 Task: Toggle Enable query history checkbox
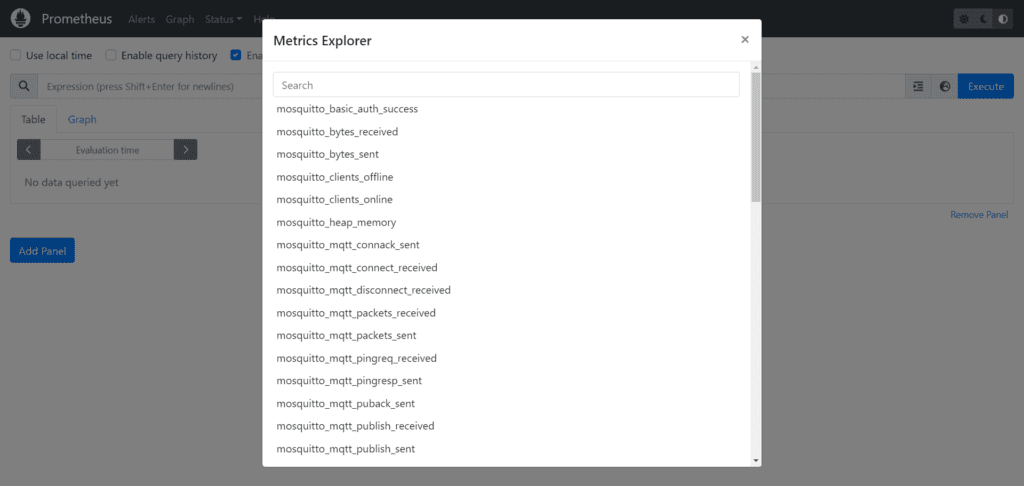pyautogui.click(x=111, y=56)
